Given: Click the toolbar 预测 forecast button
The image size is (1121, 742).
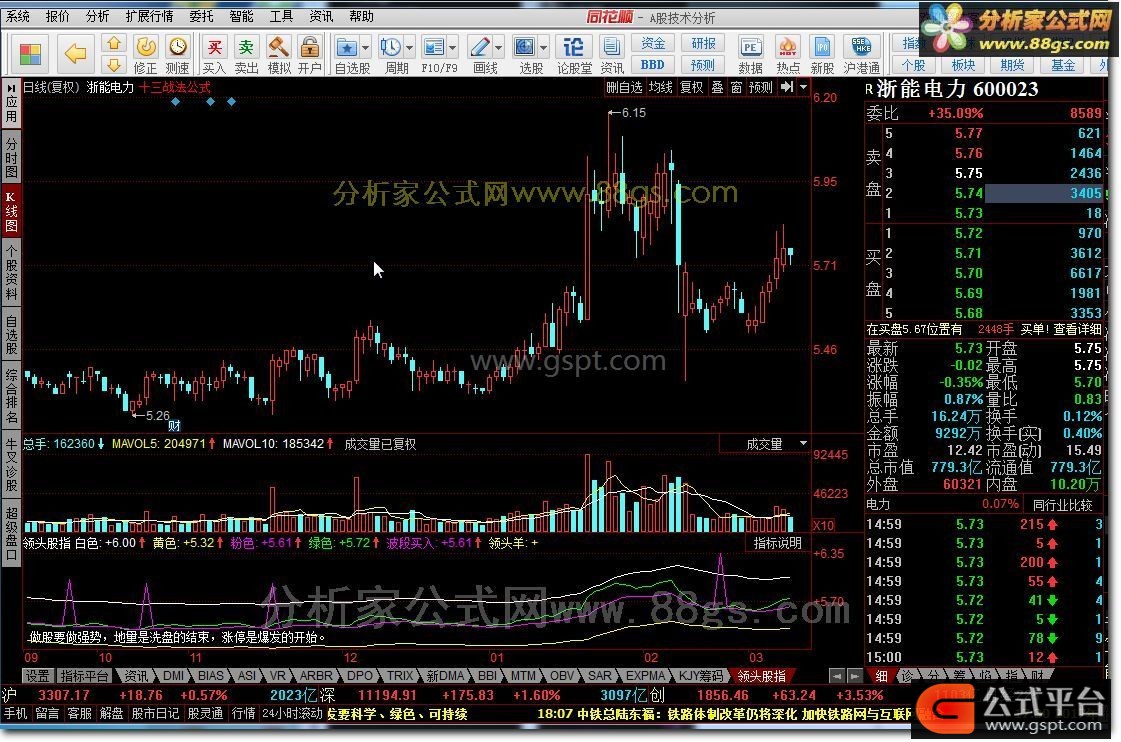Looking at the screenshot, I should (x=703, y=65).
